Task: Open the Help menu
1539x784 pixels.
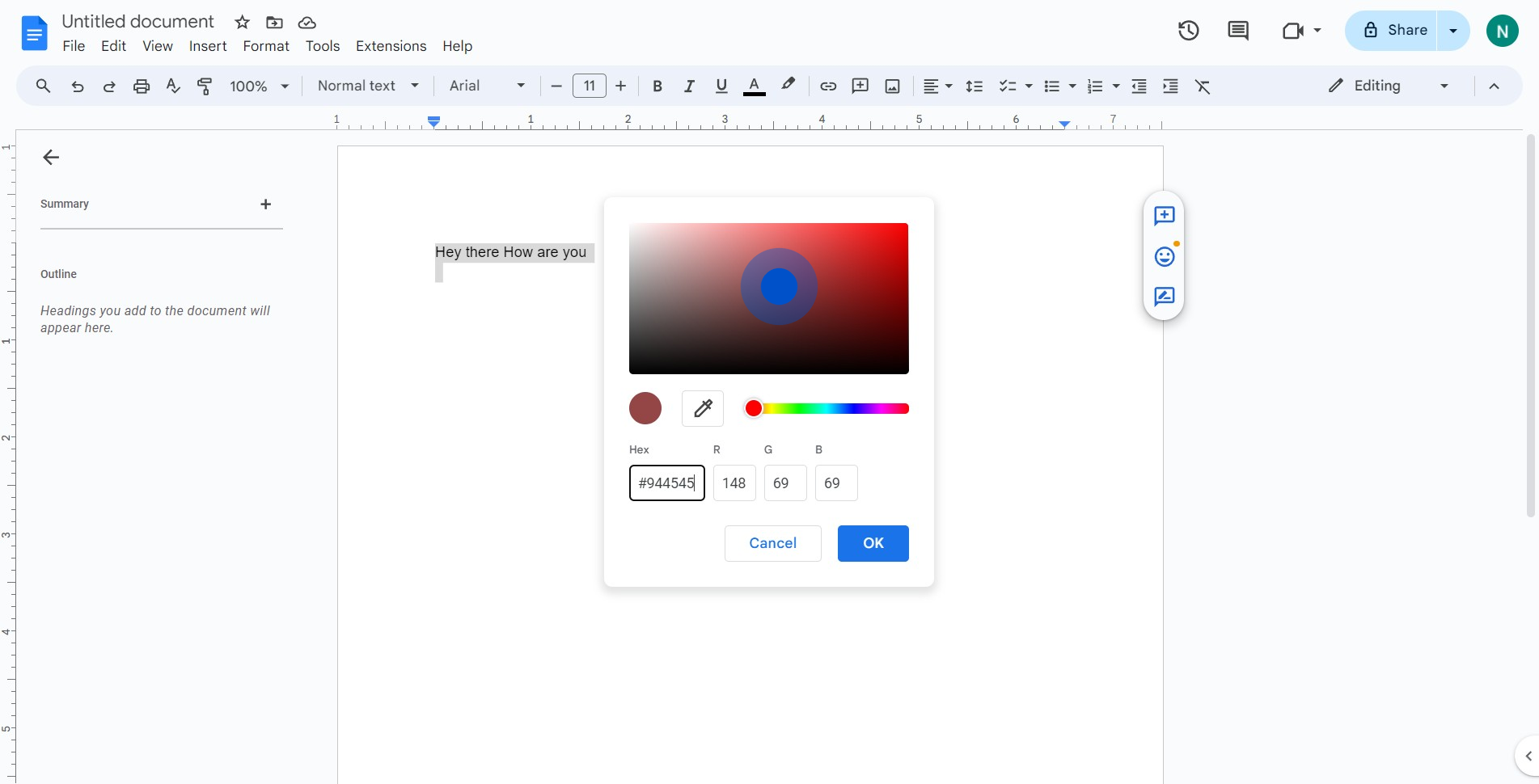Action: point(457,46)
